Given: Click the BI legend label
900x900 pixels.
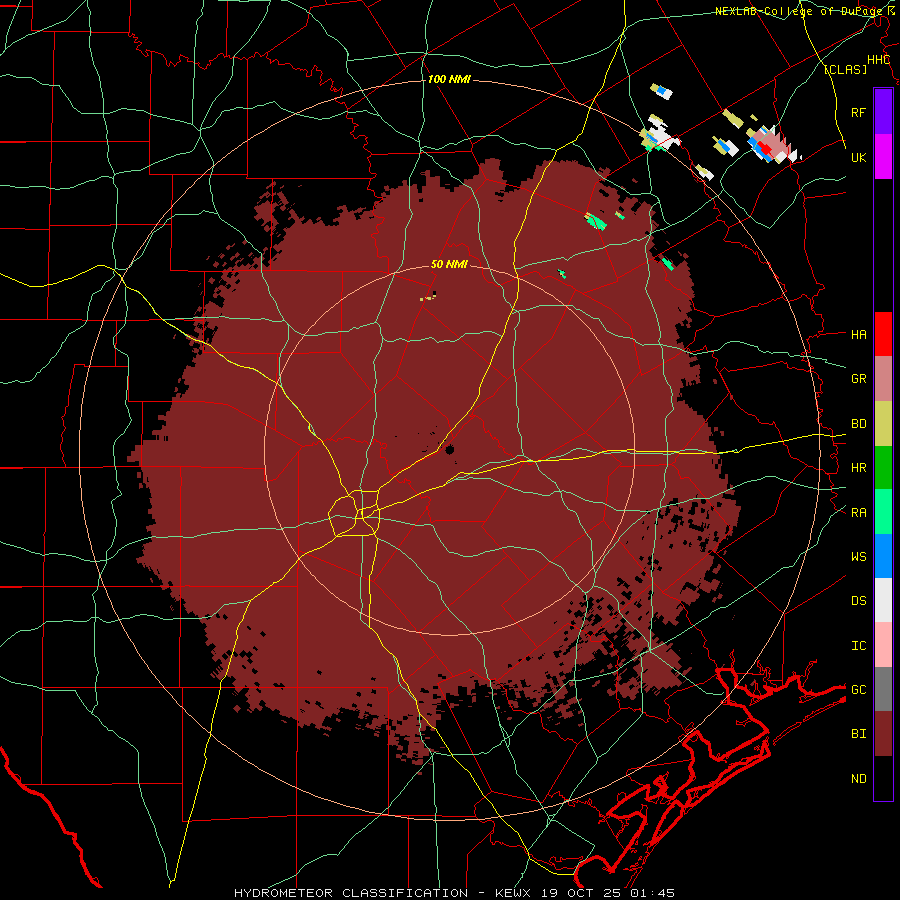Looking at the screenshot, I should point(858,733).
